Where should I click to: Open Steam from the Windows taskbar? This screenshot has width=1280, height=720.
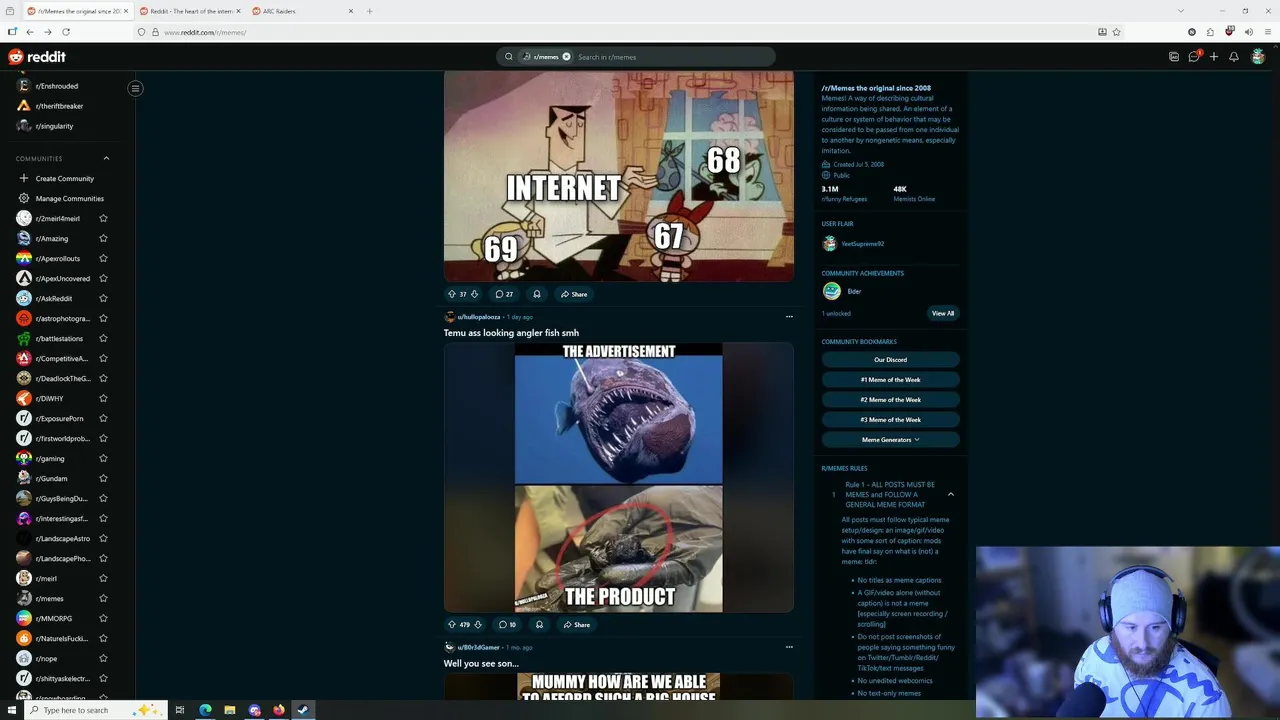point(303,710)
